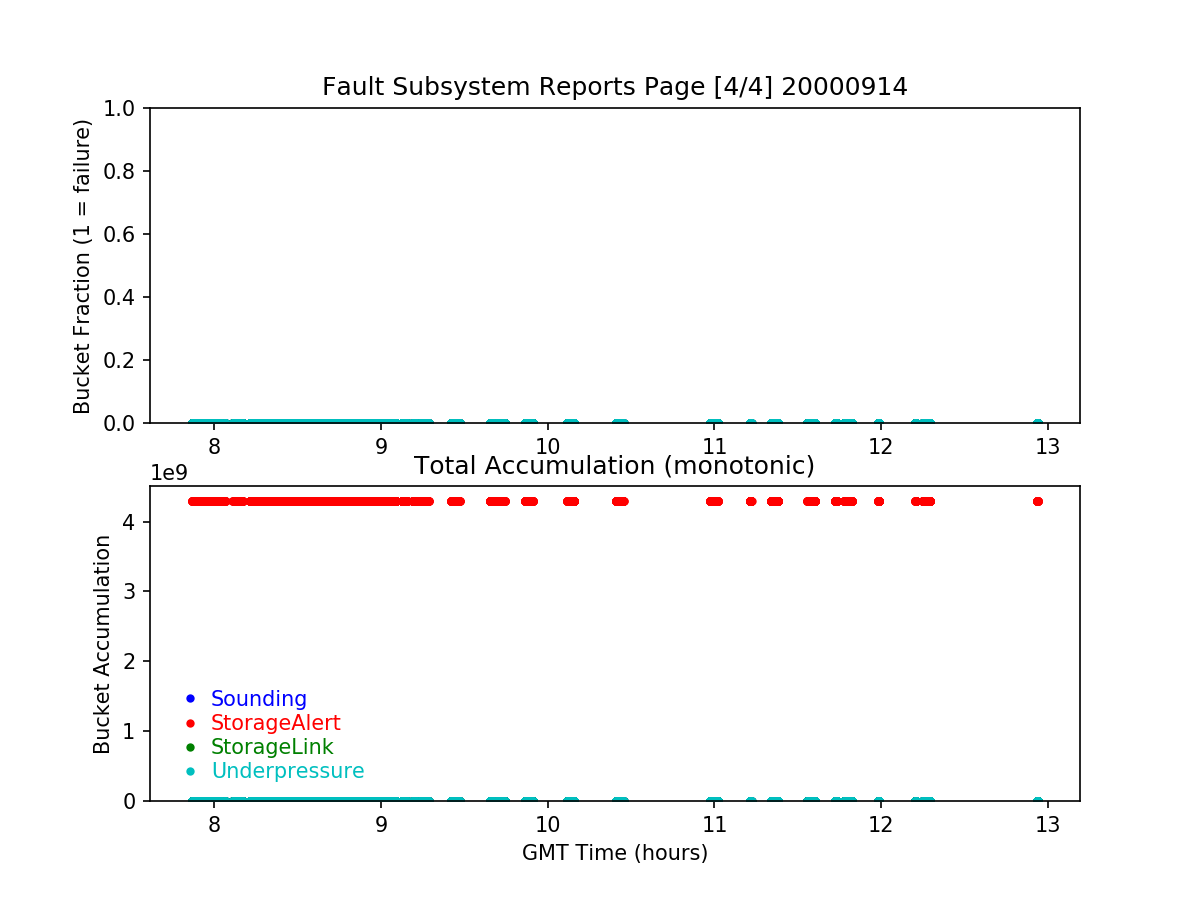Viewport: 1200px width, 900px height.
Task: Click the green StorageLink legend marker
Action: (190, 747)
